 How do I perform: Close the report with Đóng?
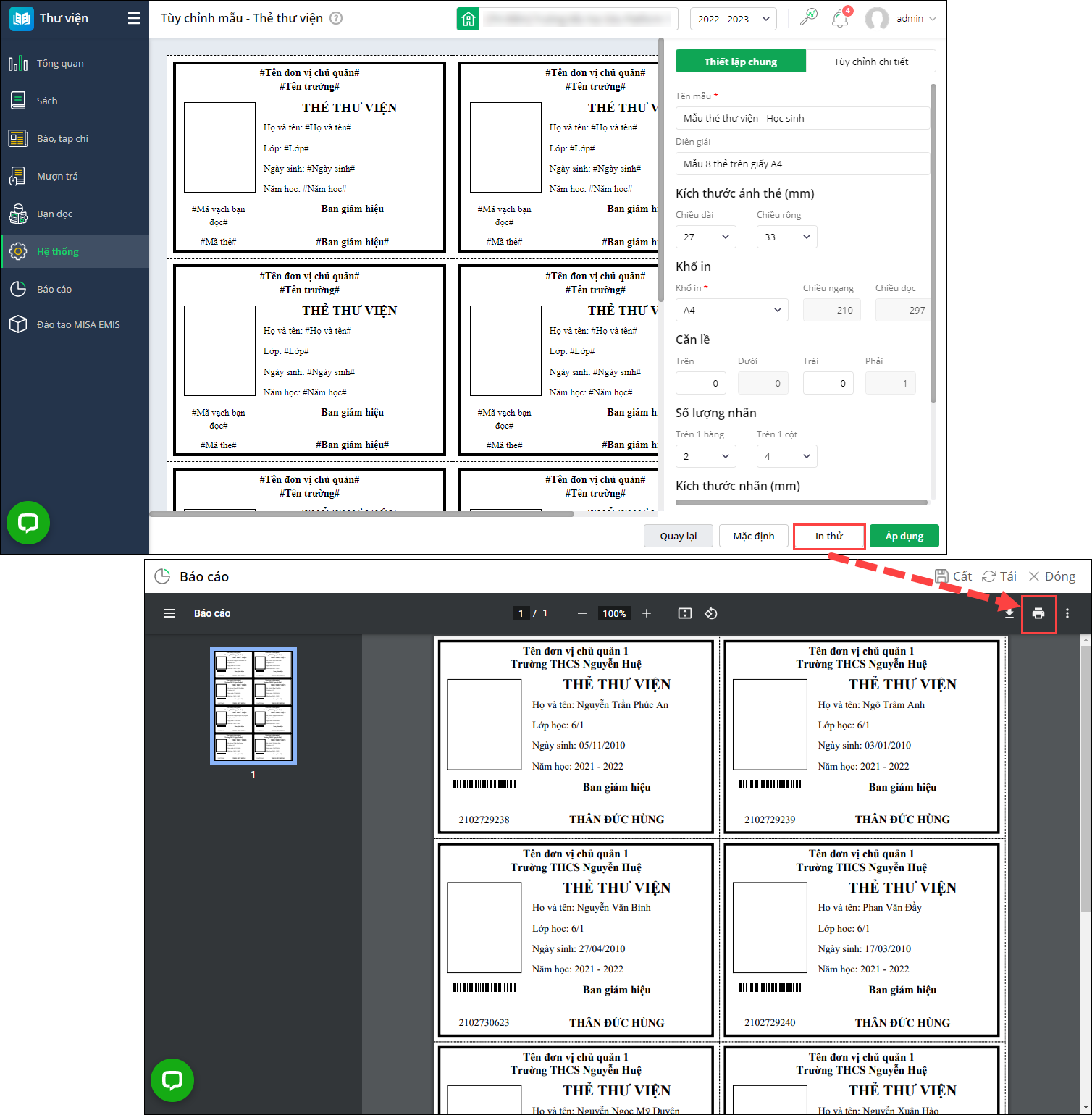coord(1051,576)
